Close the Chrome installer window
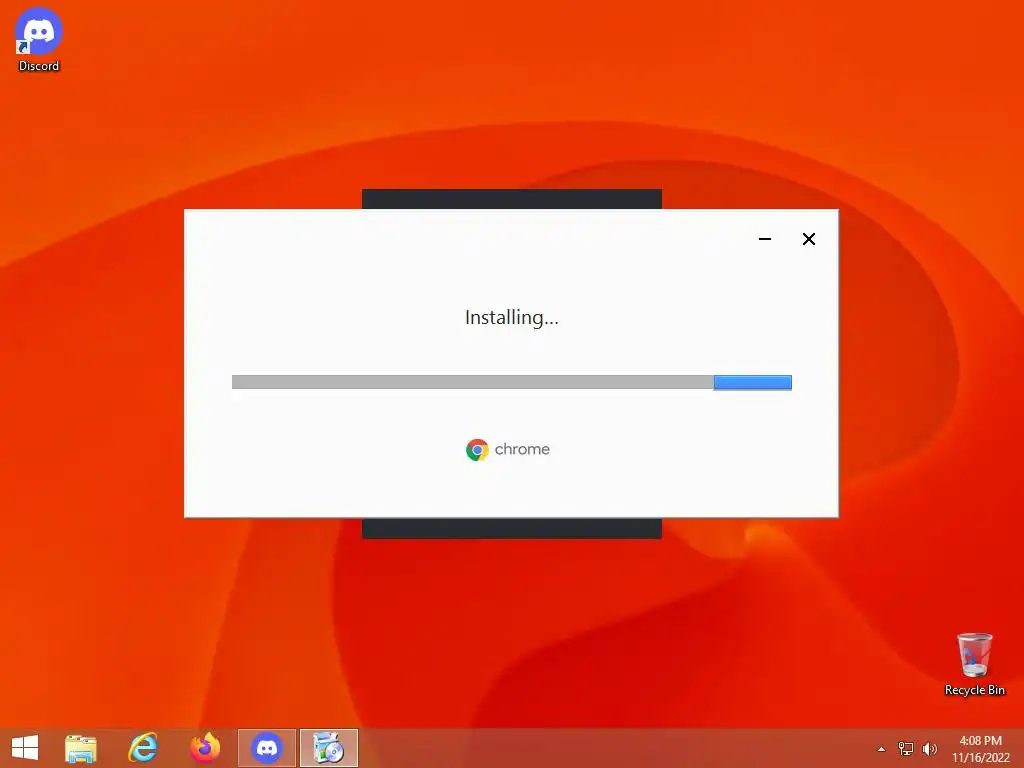 808,239
